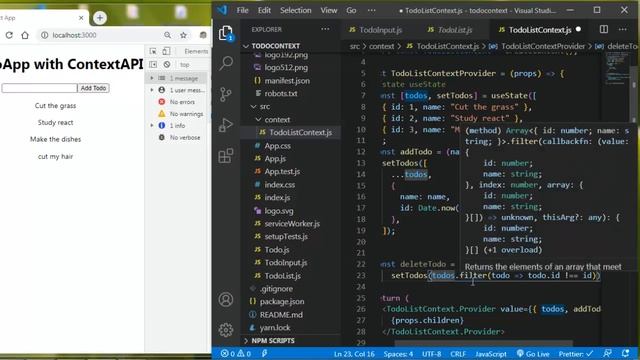Open the Edit menu

coord(264,10)
